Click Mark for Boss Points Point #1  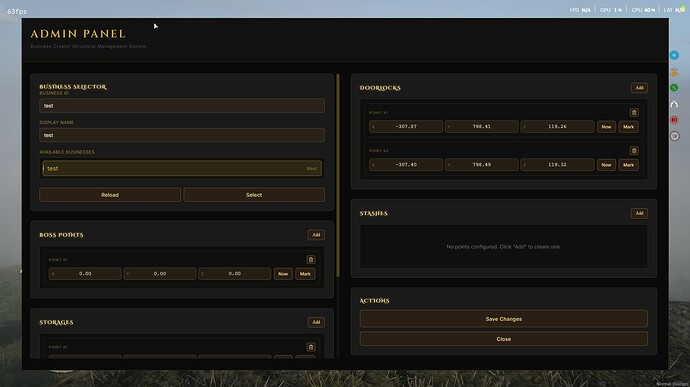(x=305, y=274)
